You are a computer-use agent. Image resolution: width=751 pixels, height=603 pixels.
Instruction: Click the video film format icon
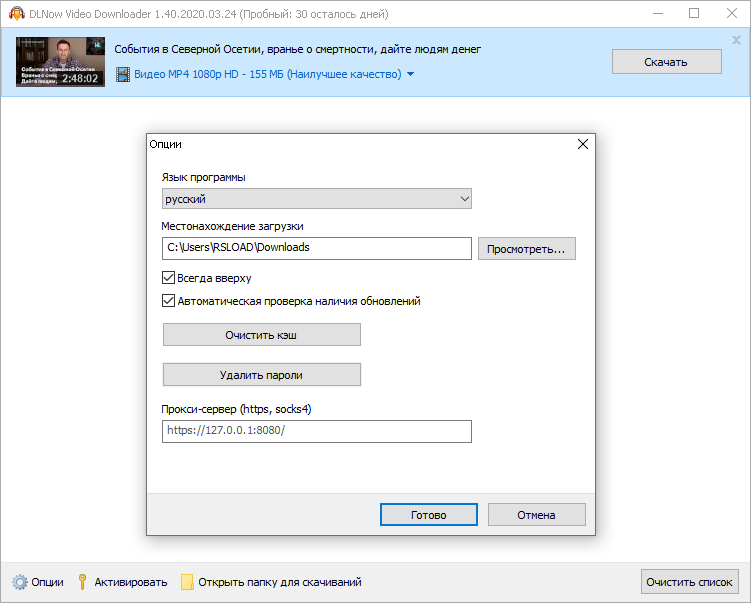pos(123,74)
